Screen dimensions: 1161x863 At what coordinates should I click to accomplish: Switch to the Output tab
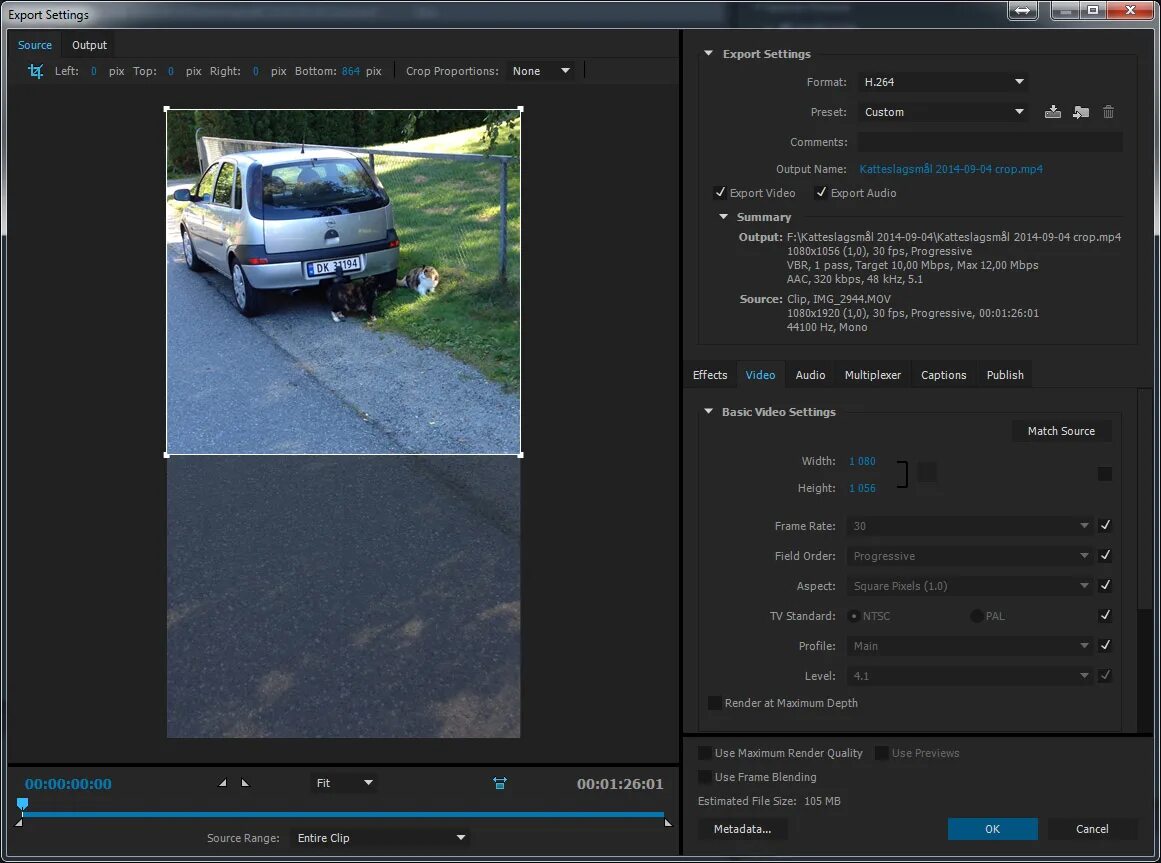pyautogui.click(x=89, y=45)
